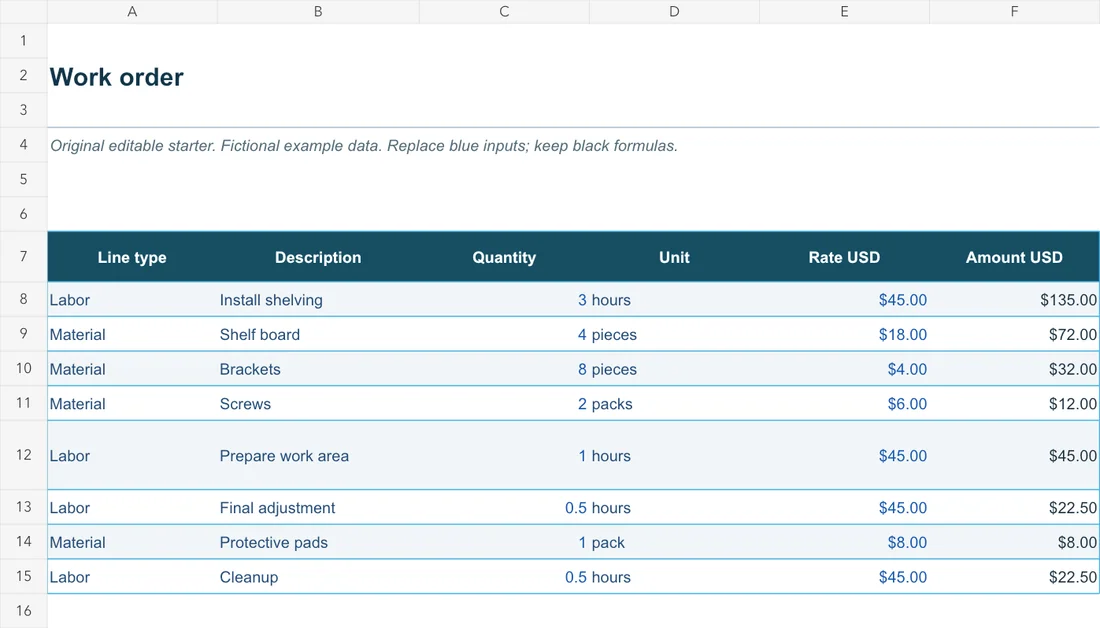
Task: Click the $12.00 amount cell
Action: 1014,403
